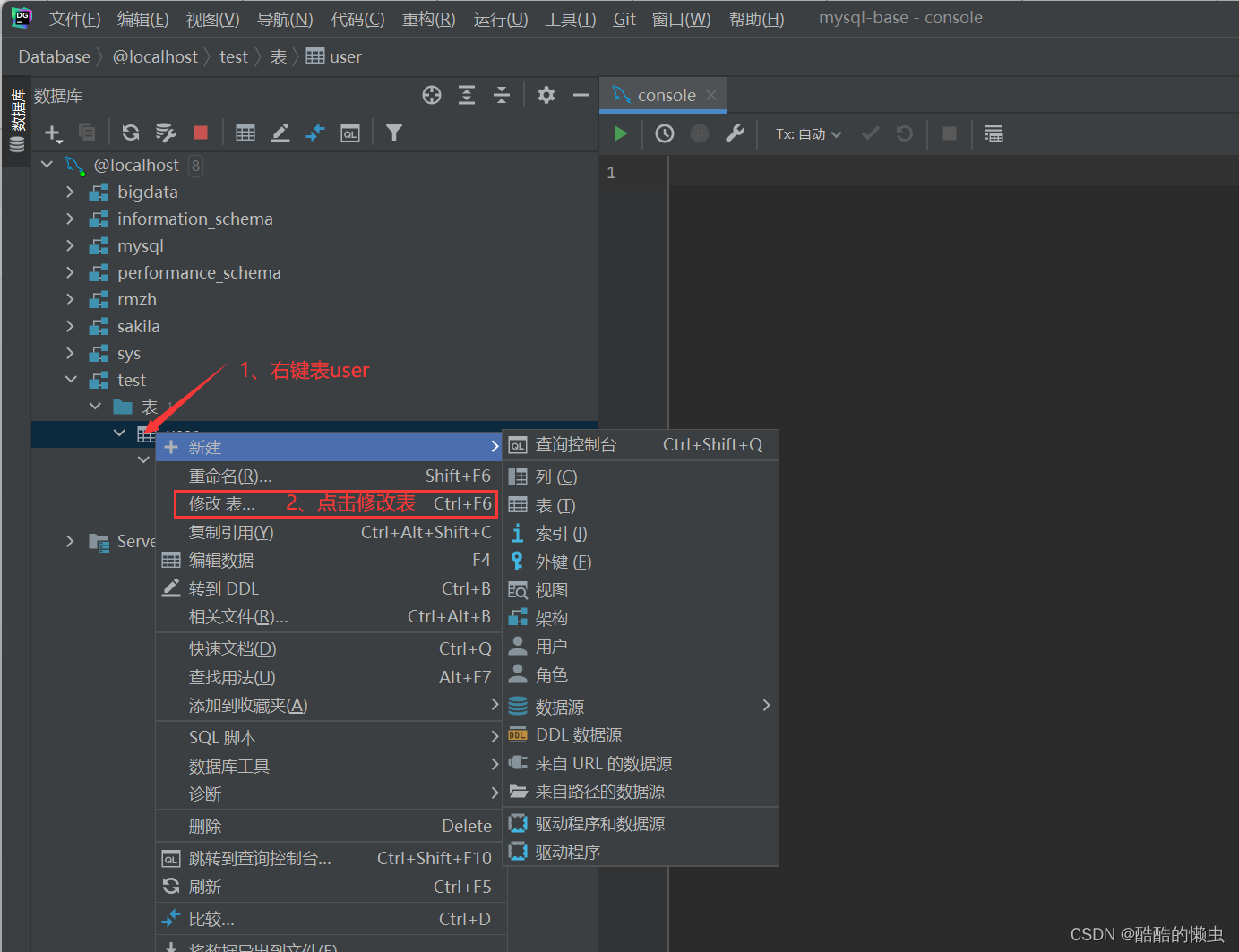Collapse the 表 tables folder
Screen dimensions: 1239x952
95,407
